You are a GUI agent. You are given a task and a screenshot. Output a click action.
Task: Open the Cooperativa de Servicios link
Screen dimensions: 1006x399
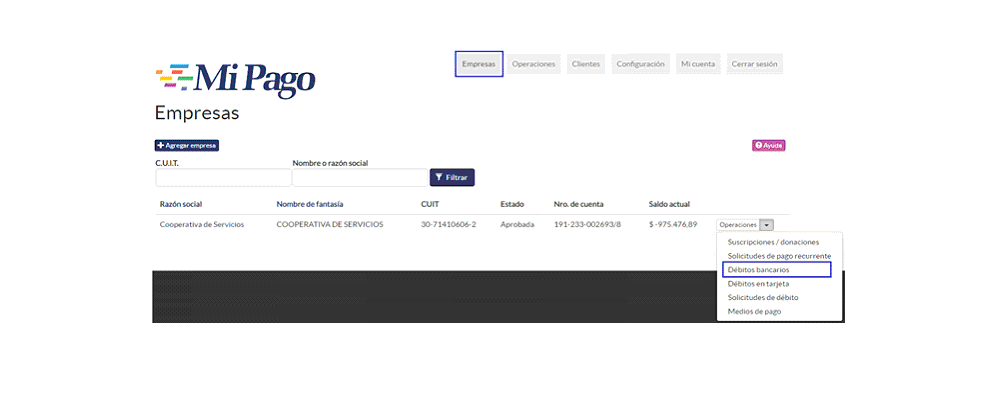pyautogui.click(x=201, y=225)
